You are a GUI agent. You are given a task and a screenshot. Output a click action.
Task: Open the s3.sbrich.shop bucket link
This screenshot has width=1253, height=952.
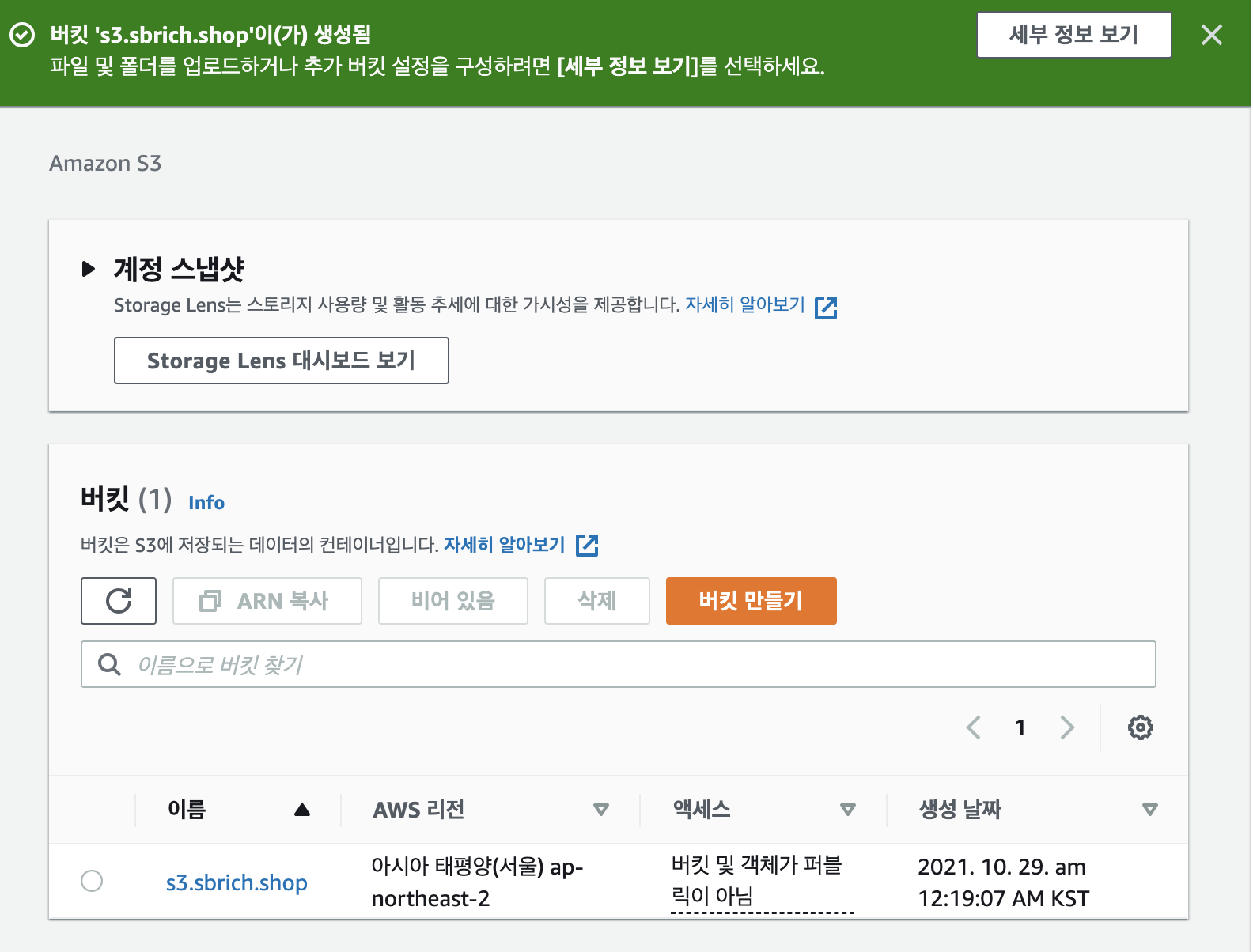click(237, 882)
